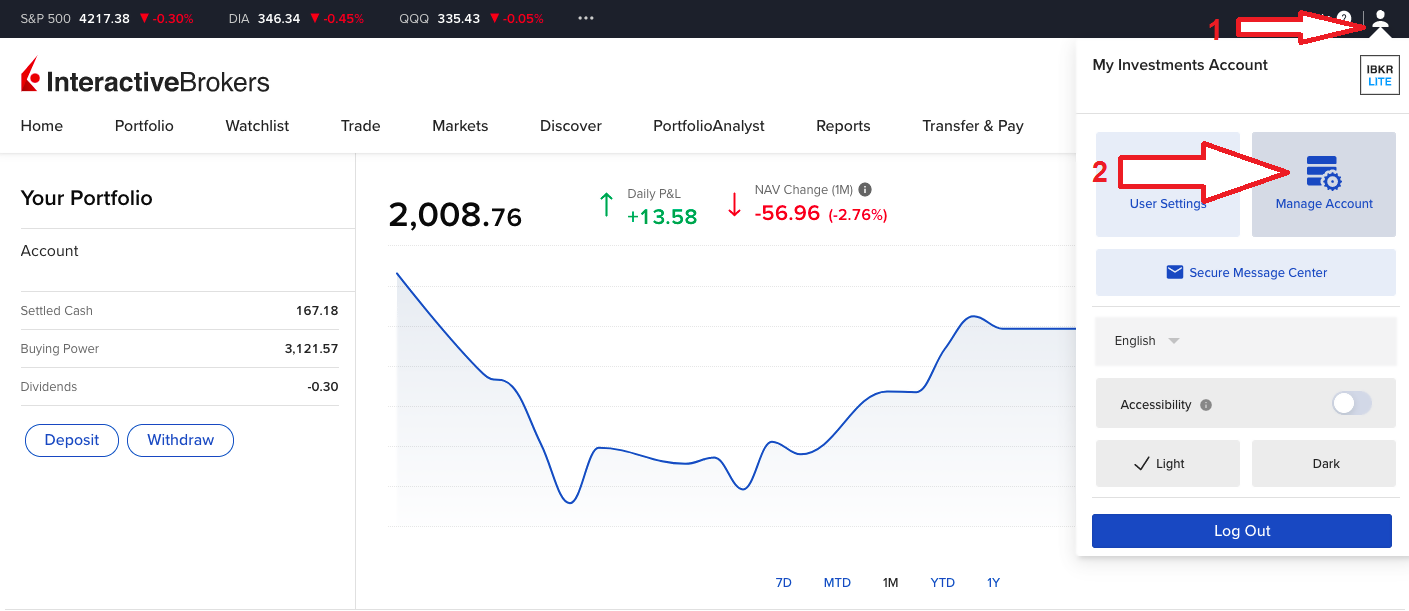Click the Daily P&L +13.58 value
This screenshot has height=611, width=1409.
[662, 216]
